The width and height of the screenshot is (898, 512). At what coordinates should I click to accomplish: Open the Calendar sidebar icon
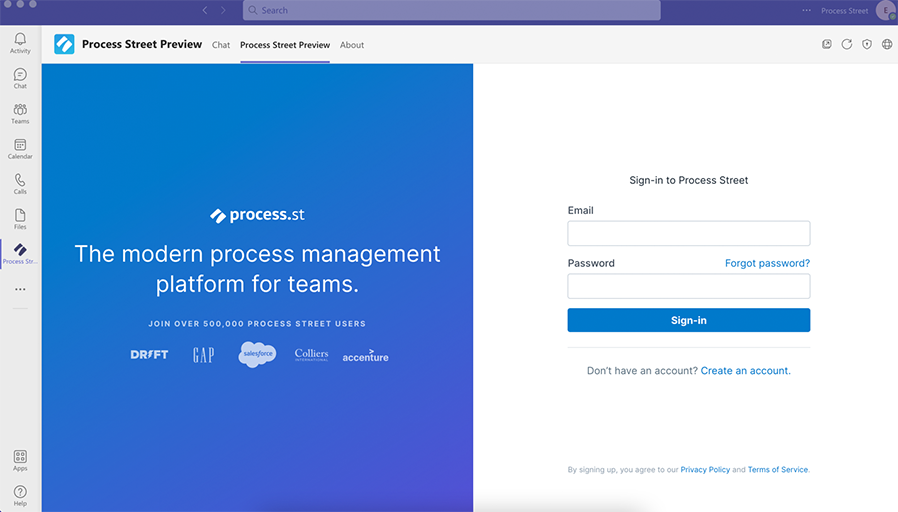click(20, 149)
